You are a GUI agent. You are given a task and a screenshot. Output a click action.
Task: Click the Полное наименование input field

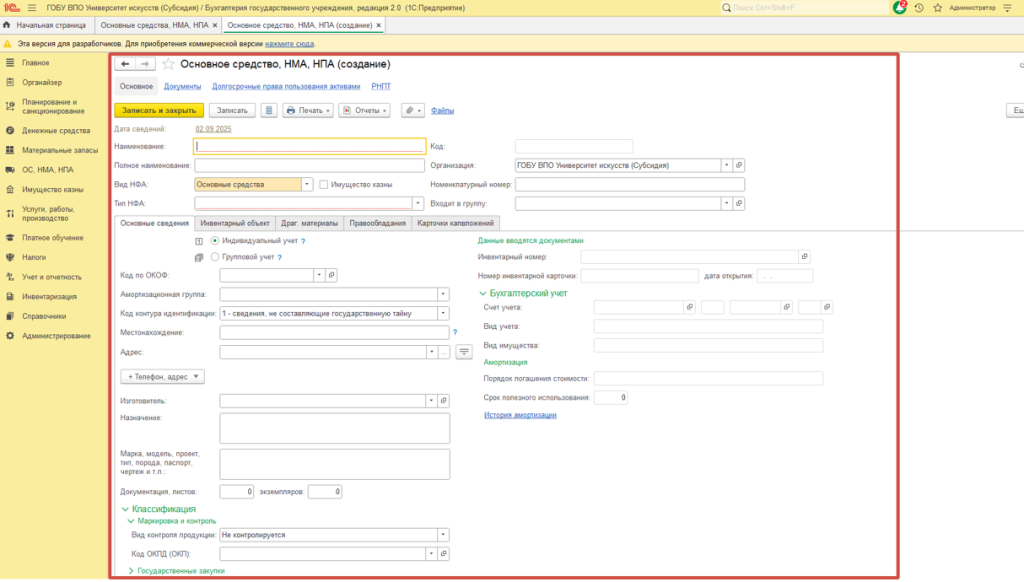point(310,165)
